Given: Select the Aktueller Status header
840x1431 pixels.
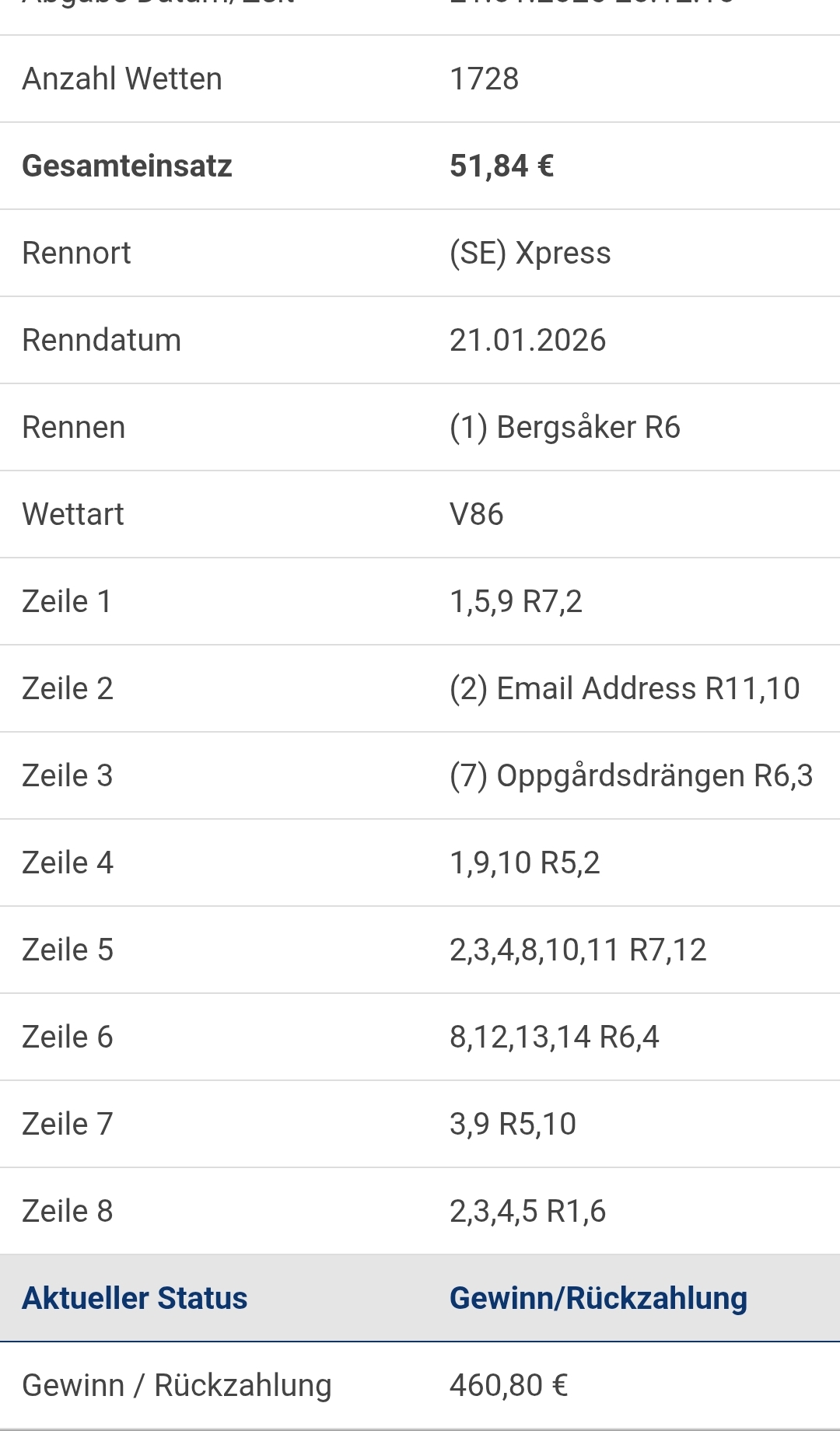Looking at the screenshot, I should click(135, 1298).
